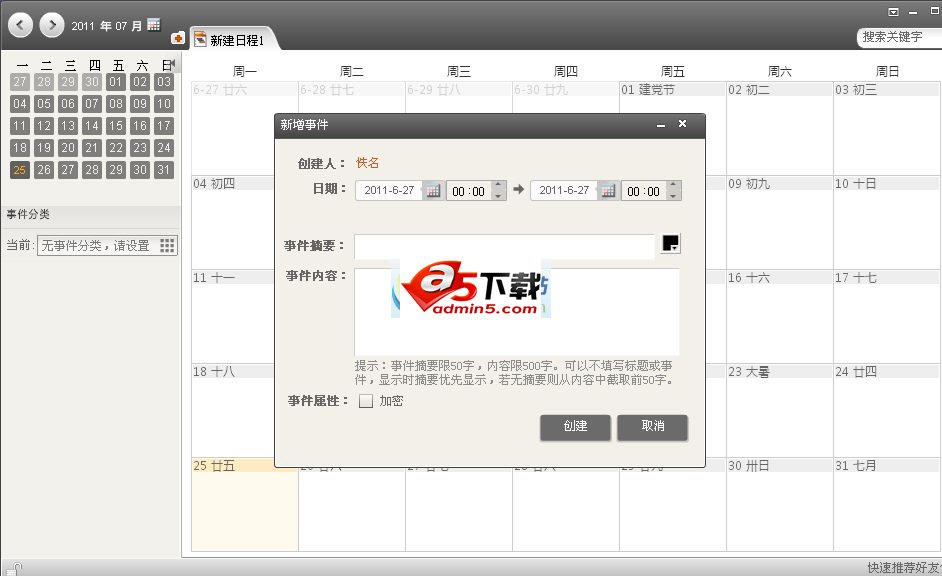The image size is (942, 576).
Task: Open month picker calendar icon beside 2011年07月
Action: point(154,25)
